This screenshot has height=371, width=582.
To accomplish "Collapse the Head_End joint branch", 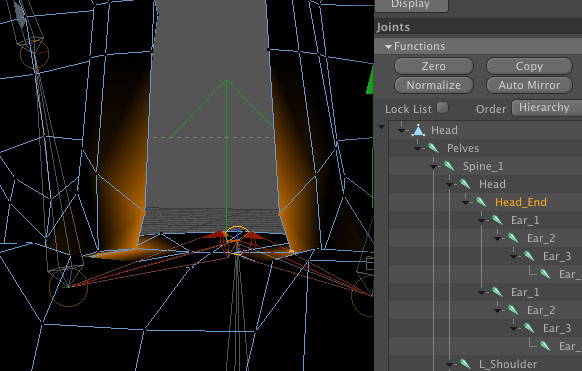I will (x=465, y=203).
